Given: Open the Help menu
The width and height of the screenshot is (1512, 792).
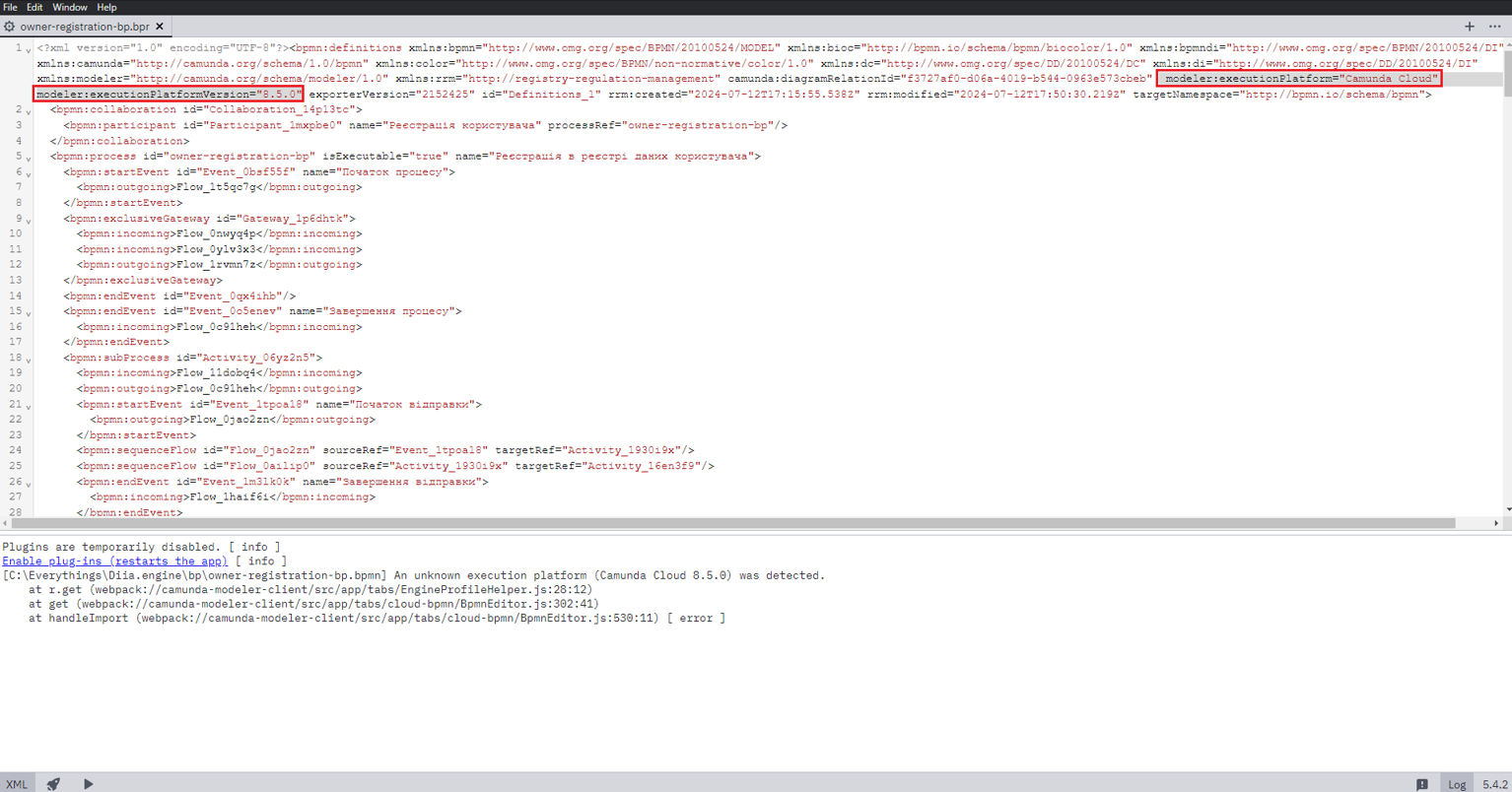Looking at the screenshot, I should (106, 7).
